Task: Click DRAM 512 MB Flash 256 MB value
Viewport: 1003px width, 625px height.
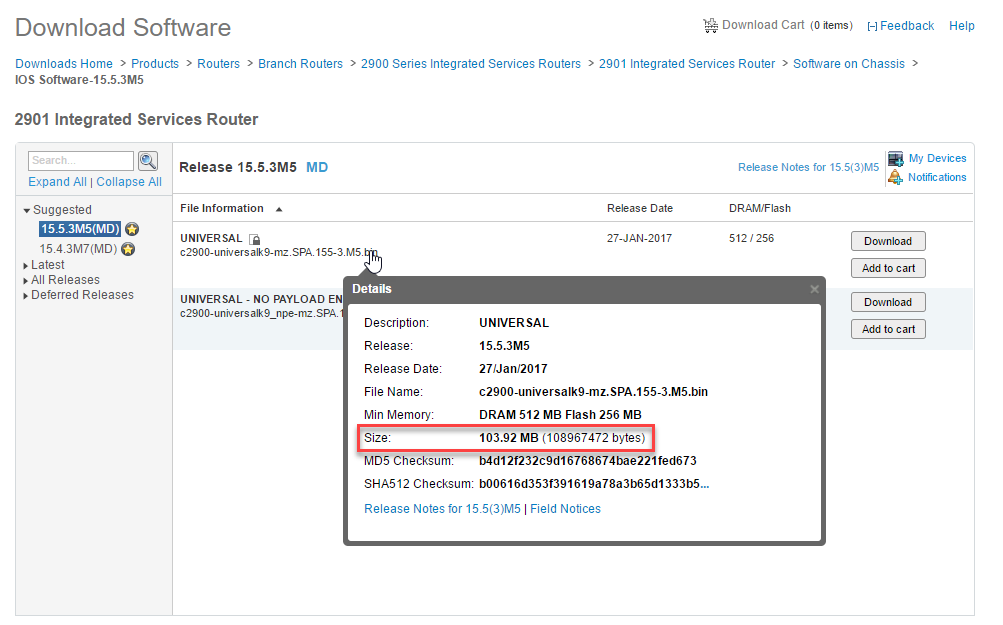Action: (560, 415)
